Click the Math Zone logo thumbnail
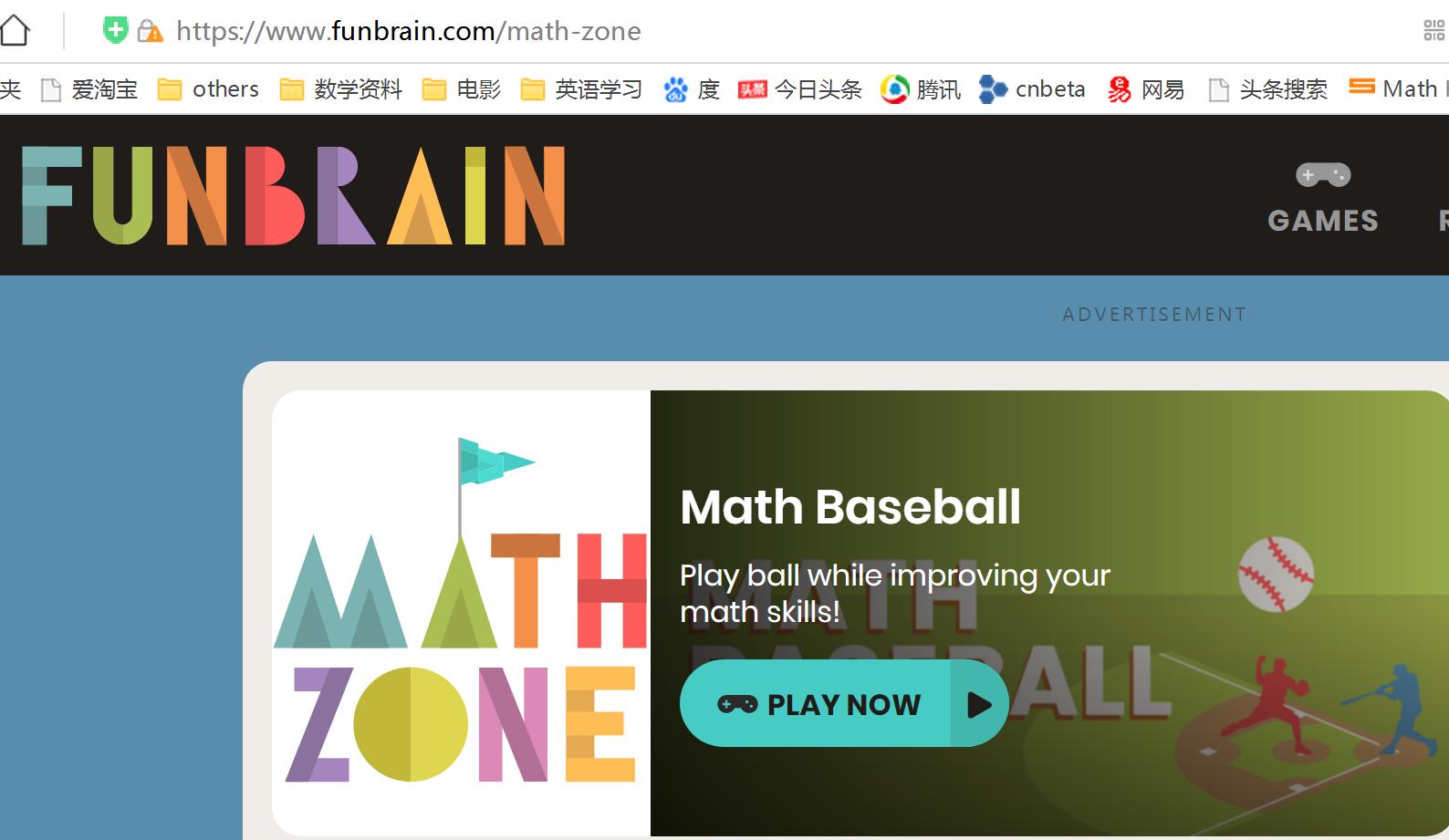This screenshot has height=840, width=1449. (x=461, y=613)
